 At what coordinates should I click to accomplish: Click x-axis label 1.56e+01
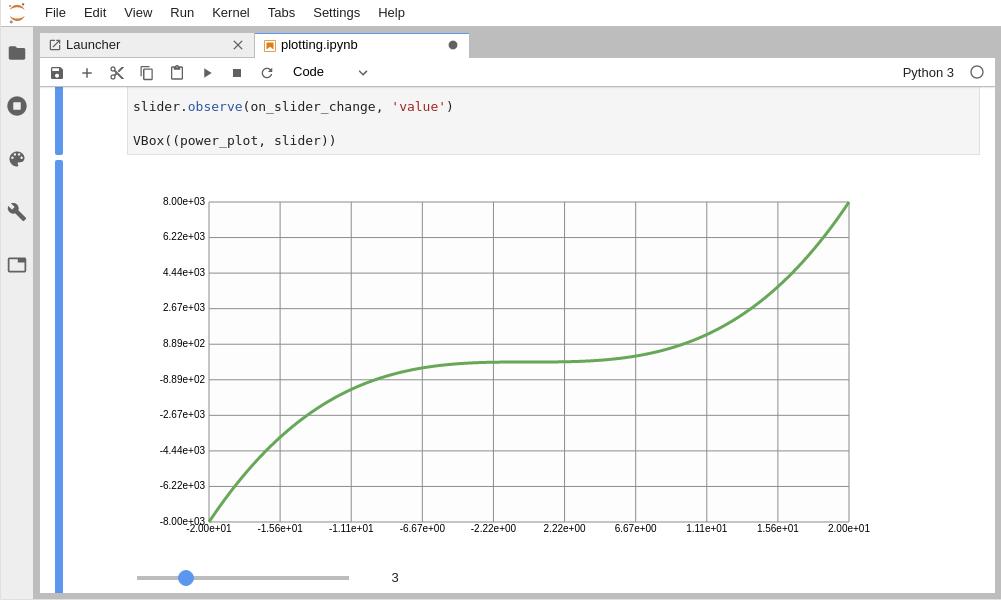[x=778, y=529]
